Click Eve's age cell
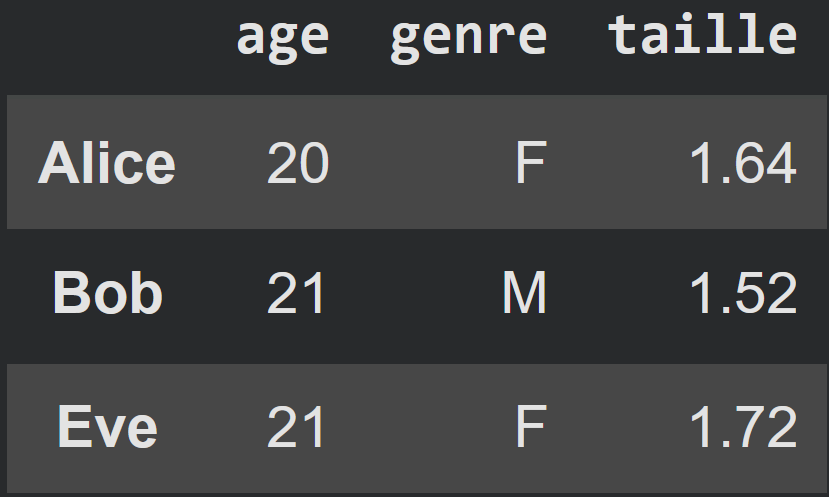Viewport: 829px width, 497px height. pos(297,428)
